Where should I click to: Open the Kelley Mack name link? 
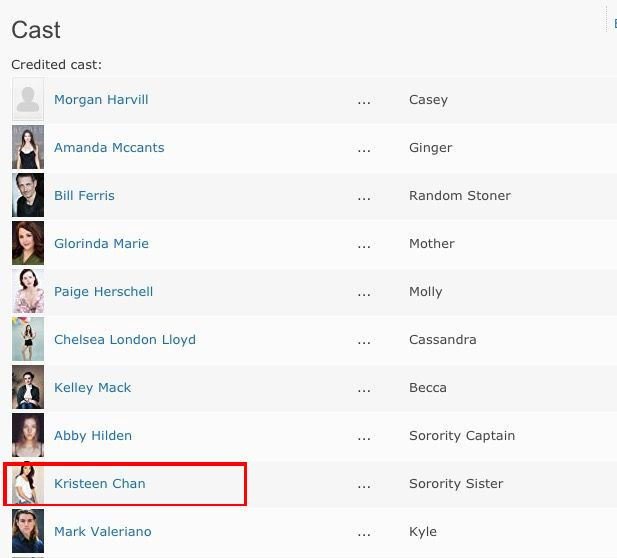93,388
